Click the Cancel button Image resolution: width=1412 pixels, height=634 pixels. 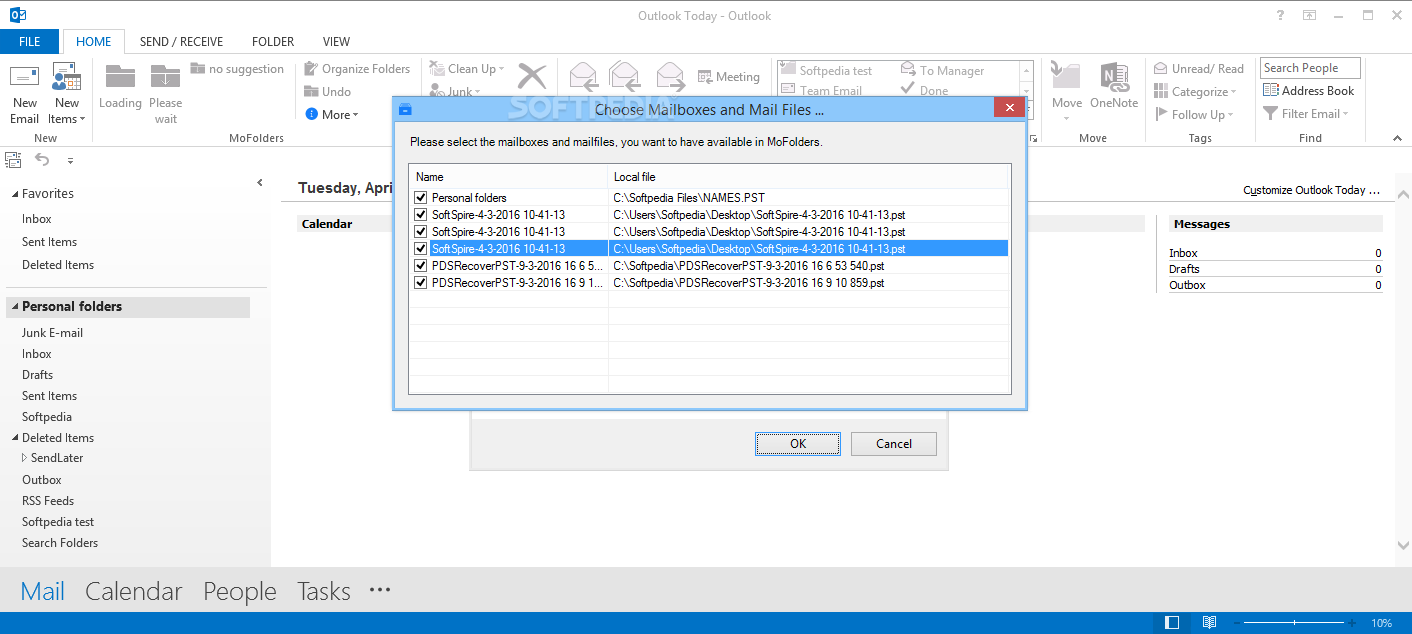coord(894,444)
